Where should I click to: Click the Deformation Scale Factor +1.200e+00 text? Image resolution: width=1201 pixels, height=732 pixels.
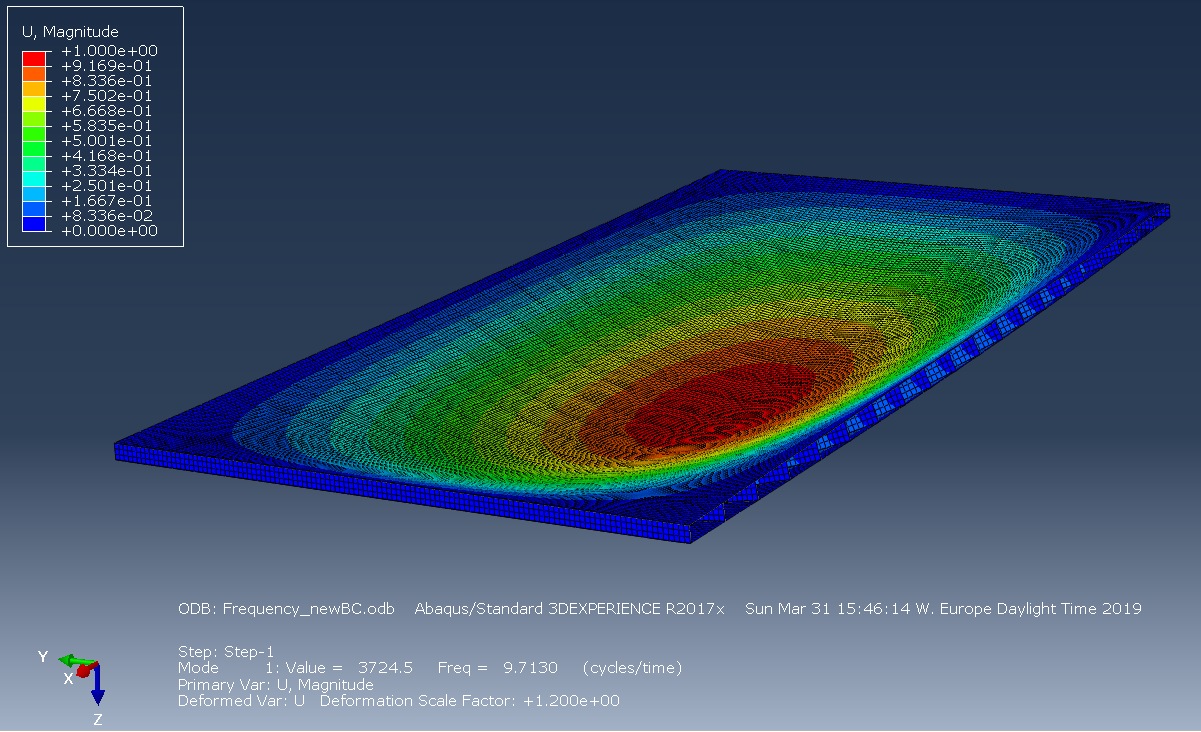click(467, 701)
